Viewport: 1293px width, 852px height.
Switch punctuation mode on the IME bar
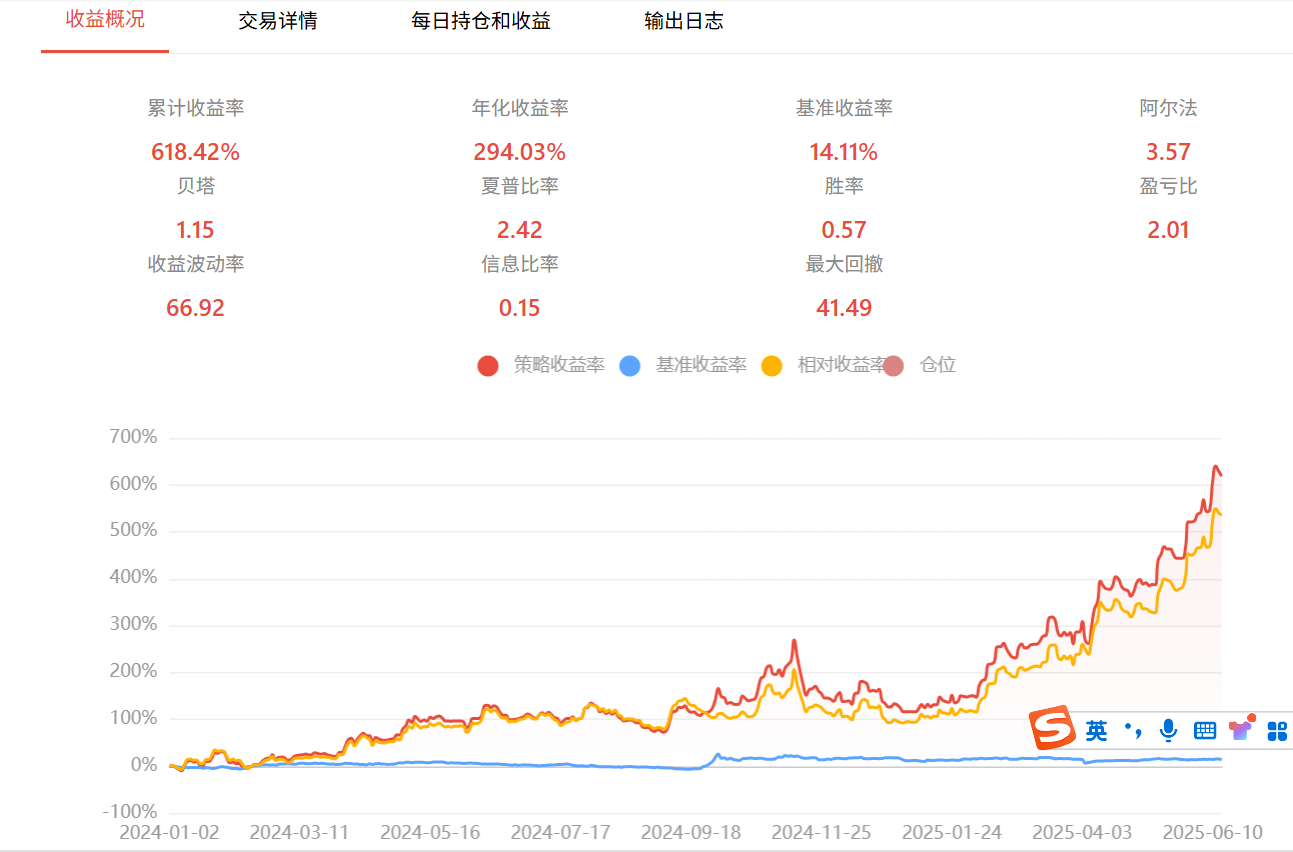[x=1132, y=730]
